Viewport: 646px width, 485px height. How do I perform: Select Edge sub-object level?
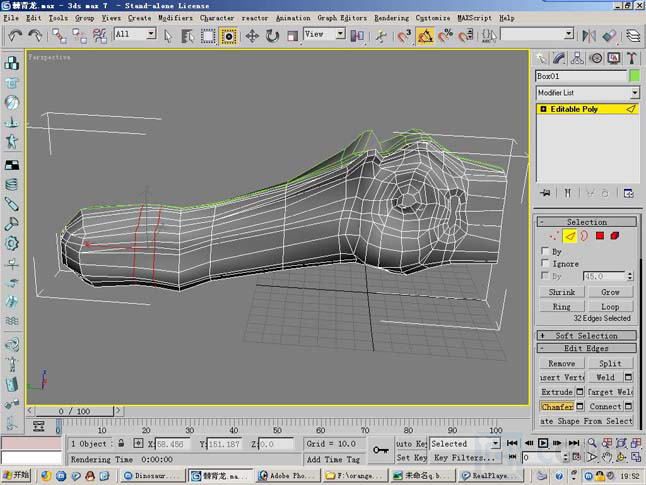570,236
